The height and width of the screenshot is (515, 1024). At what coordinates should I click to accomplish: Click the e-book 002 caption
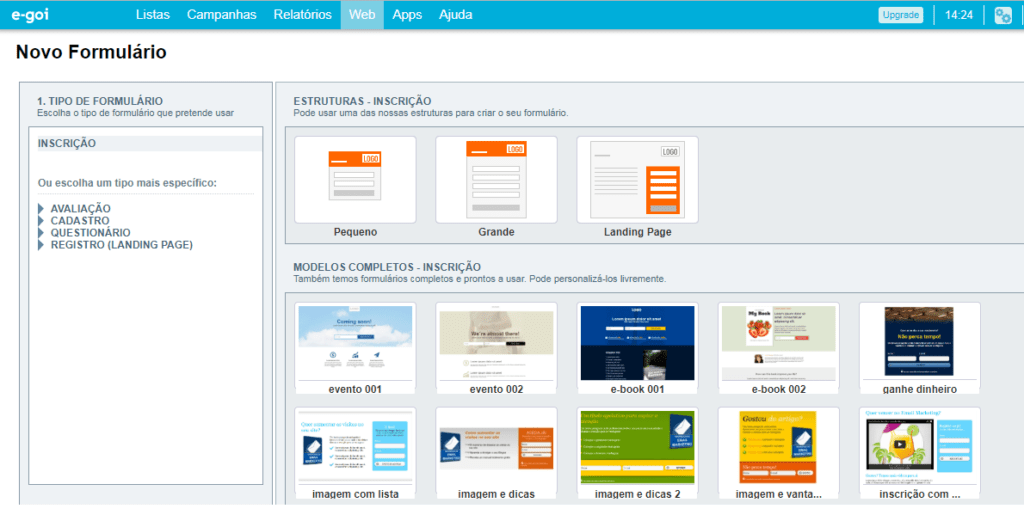click(x=778, y=389)
